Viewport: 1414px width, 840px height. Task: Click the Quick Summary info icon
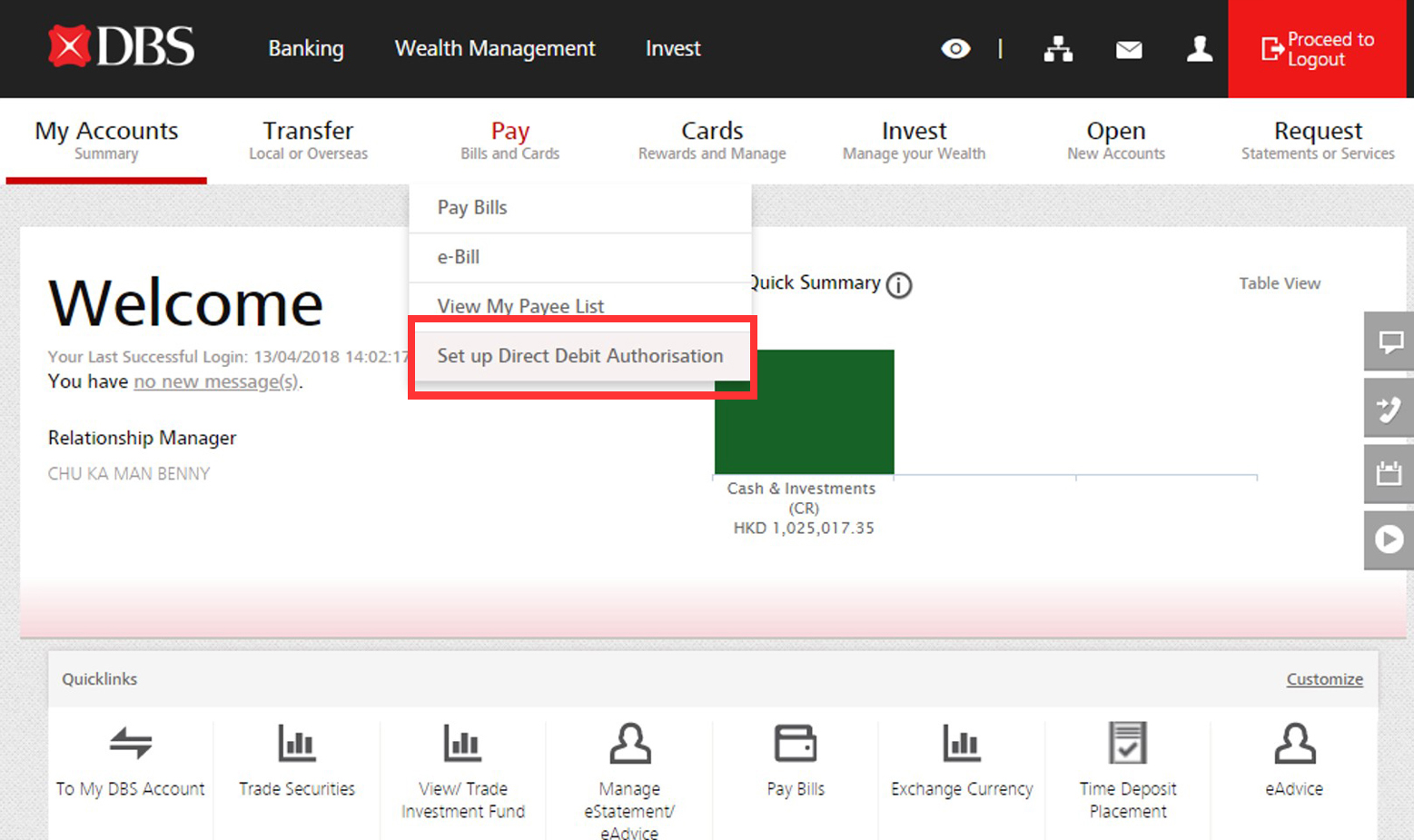pyautogui.click(x=898, y=285)
